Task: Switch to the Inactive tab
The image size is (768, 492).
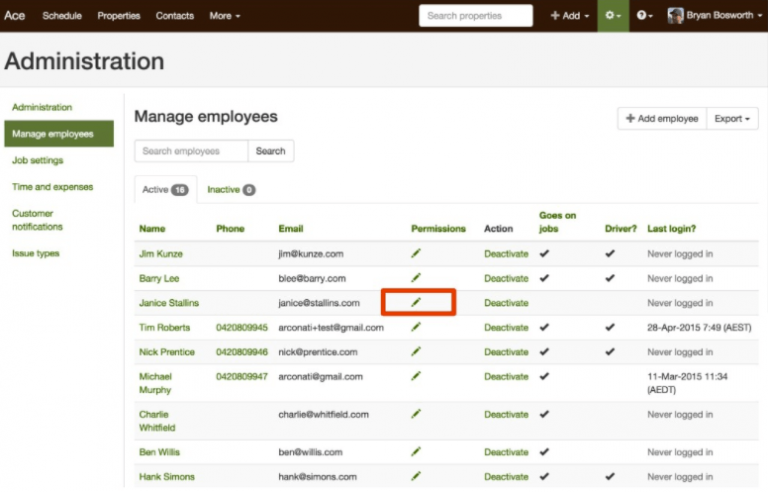Action: pyautogui.click(x=231, y=189)
